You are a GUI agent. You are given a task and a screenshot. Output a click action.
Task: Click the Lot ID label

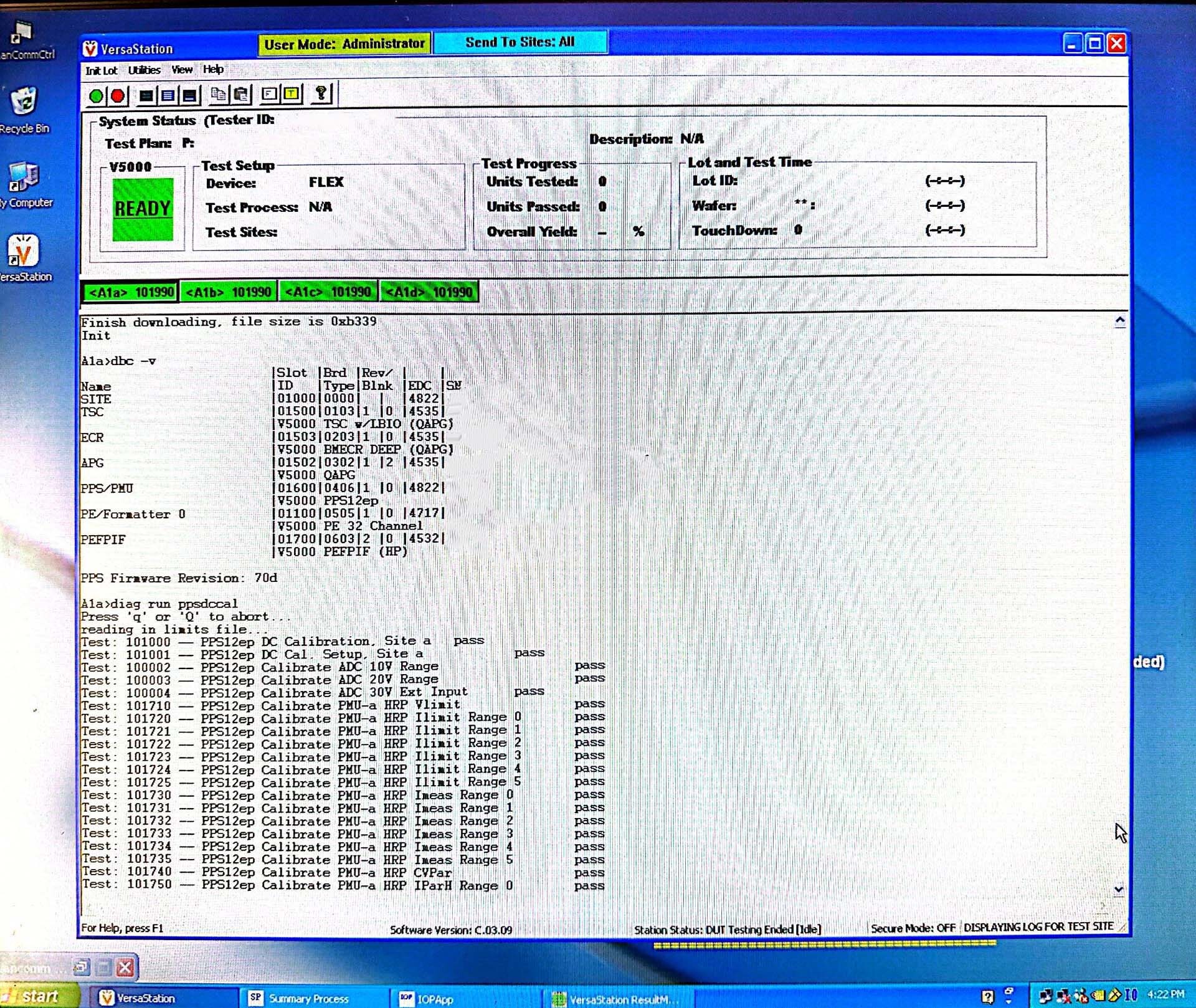click(715, 181)
